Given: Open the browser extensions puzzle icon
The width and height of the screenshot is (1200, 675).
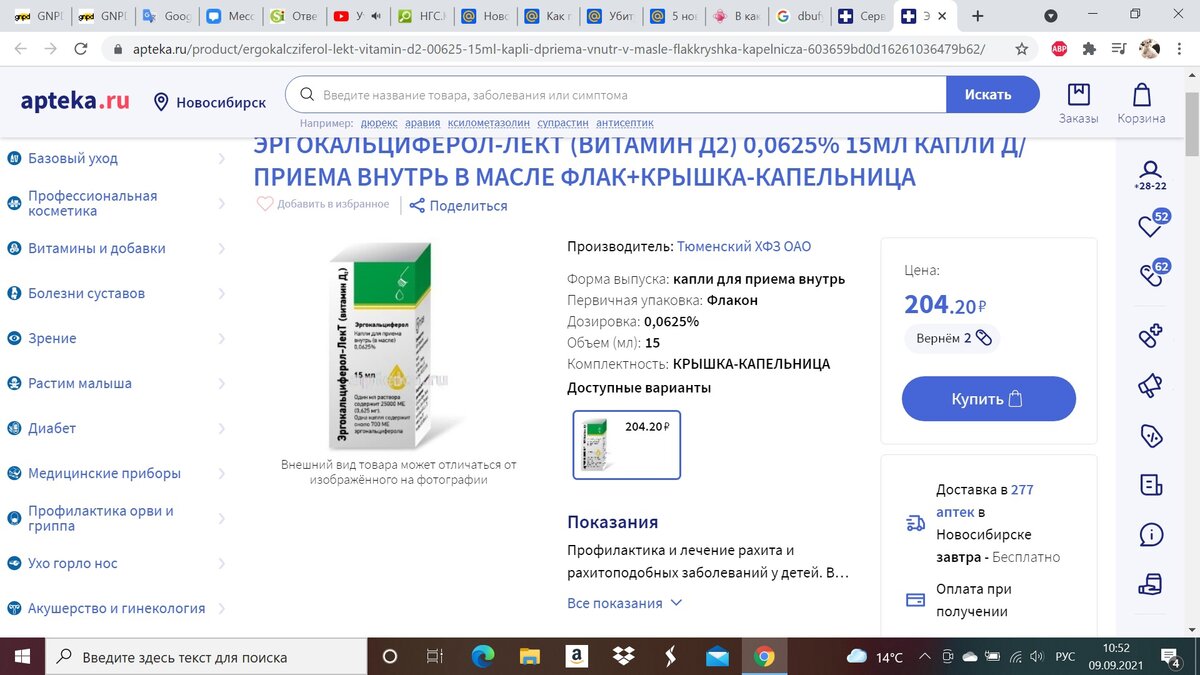Looking at the screenshot, I should click(1090, 48).
